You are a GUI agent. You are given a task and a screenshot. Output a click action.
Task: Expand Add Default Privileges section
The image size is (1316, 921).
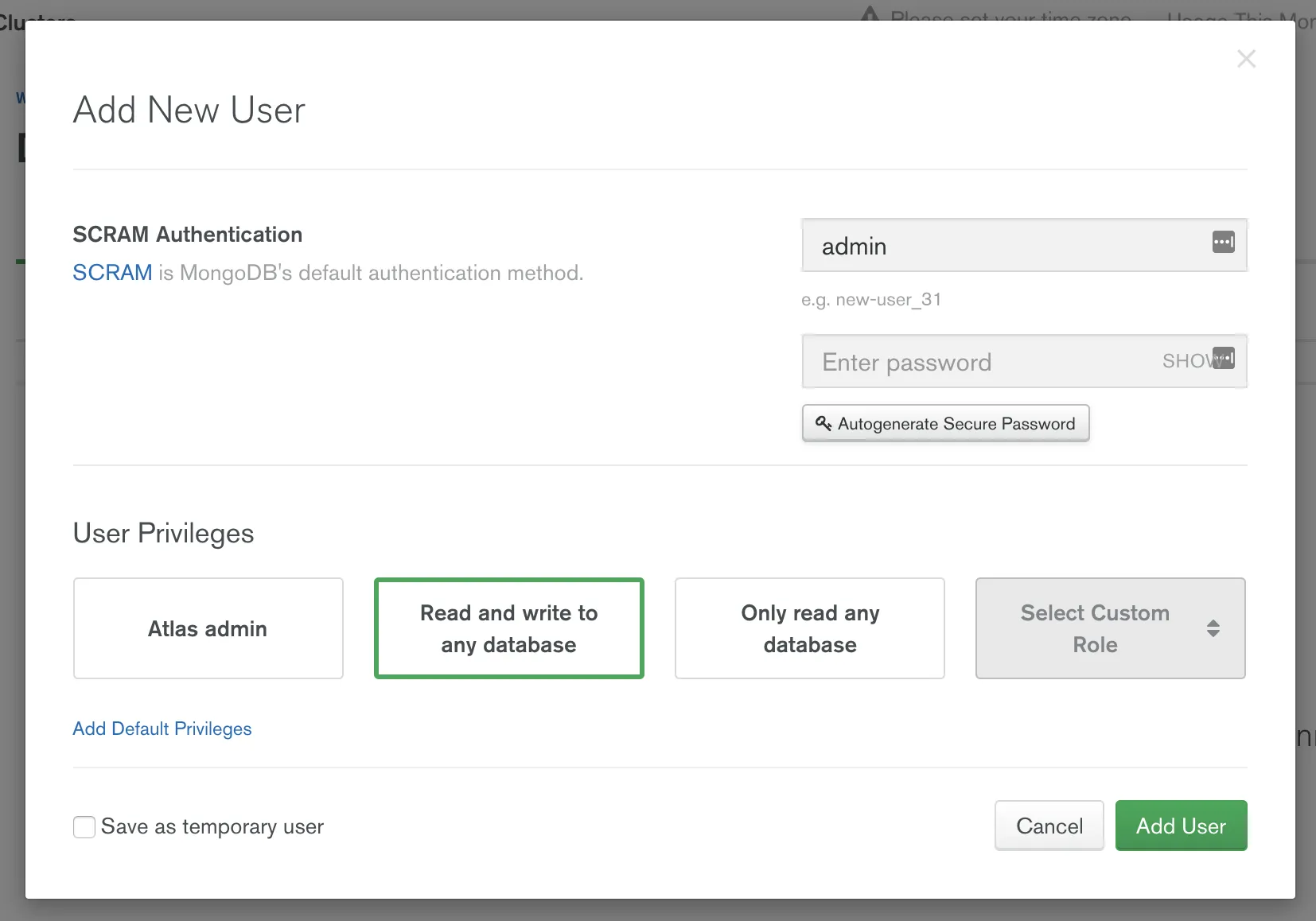[x=162, y=729]
